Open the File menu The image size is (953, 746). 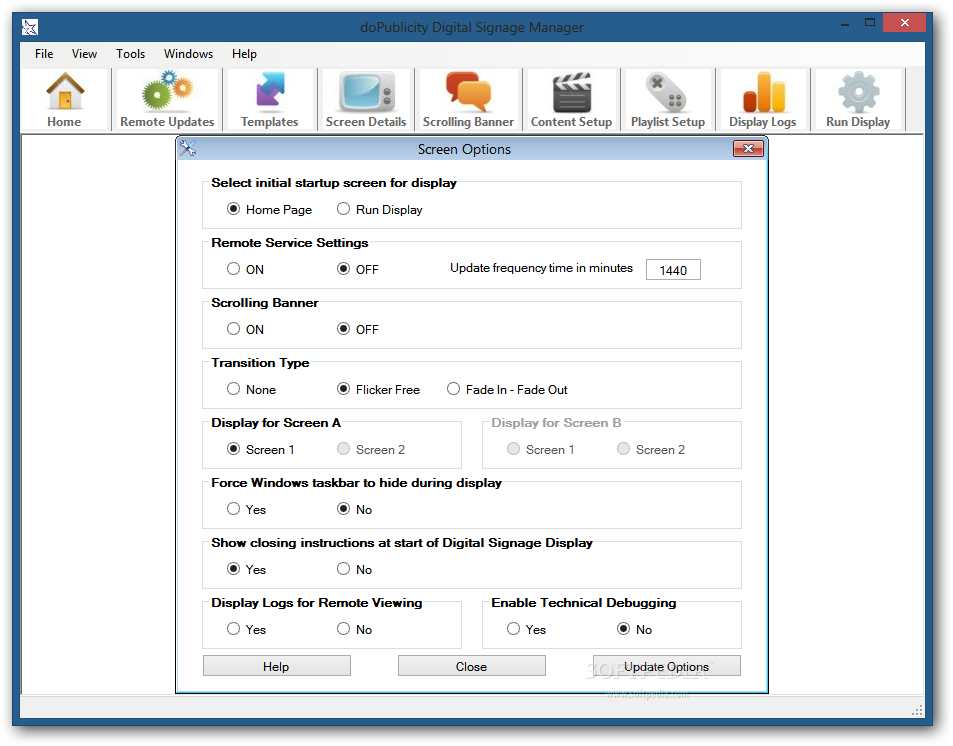coord(44,54)
